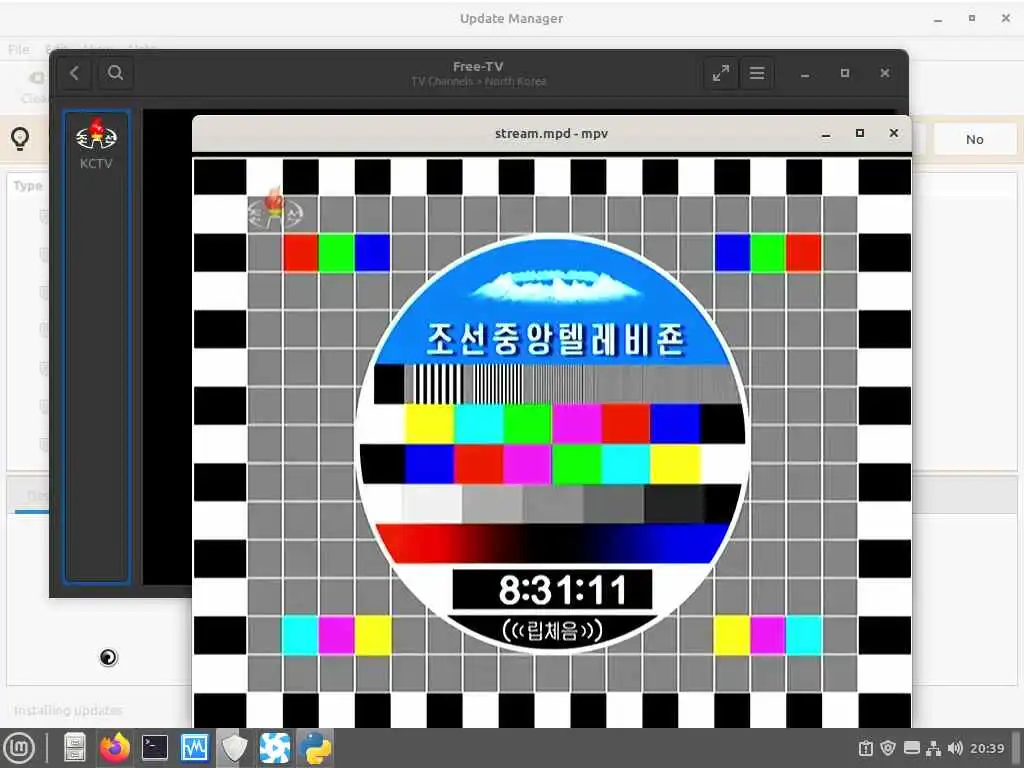Open the Terminal from the panel

(x=155, y=748)
